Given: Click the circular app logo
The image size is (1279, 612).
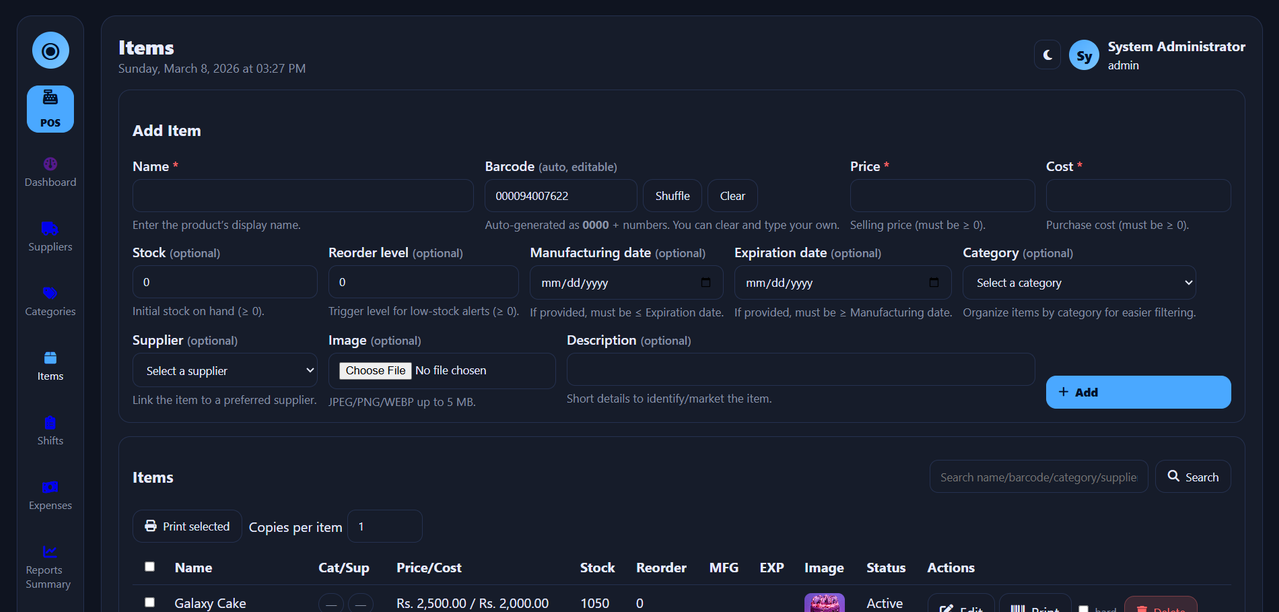Looking at the screenshot, I should (50, 50).
